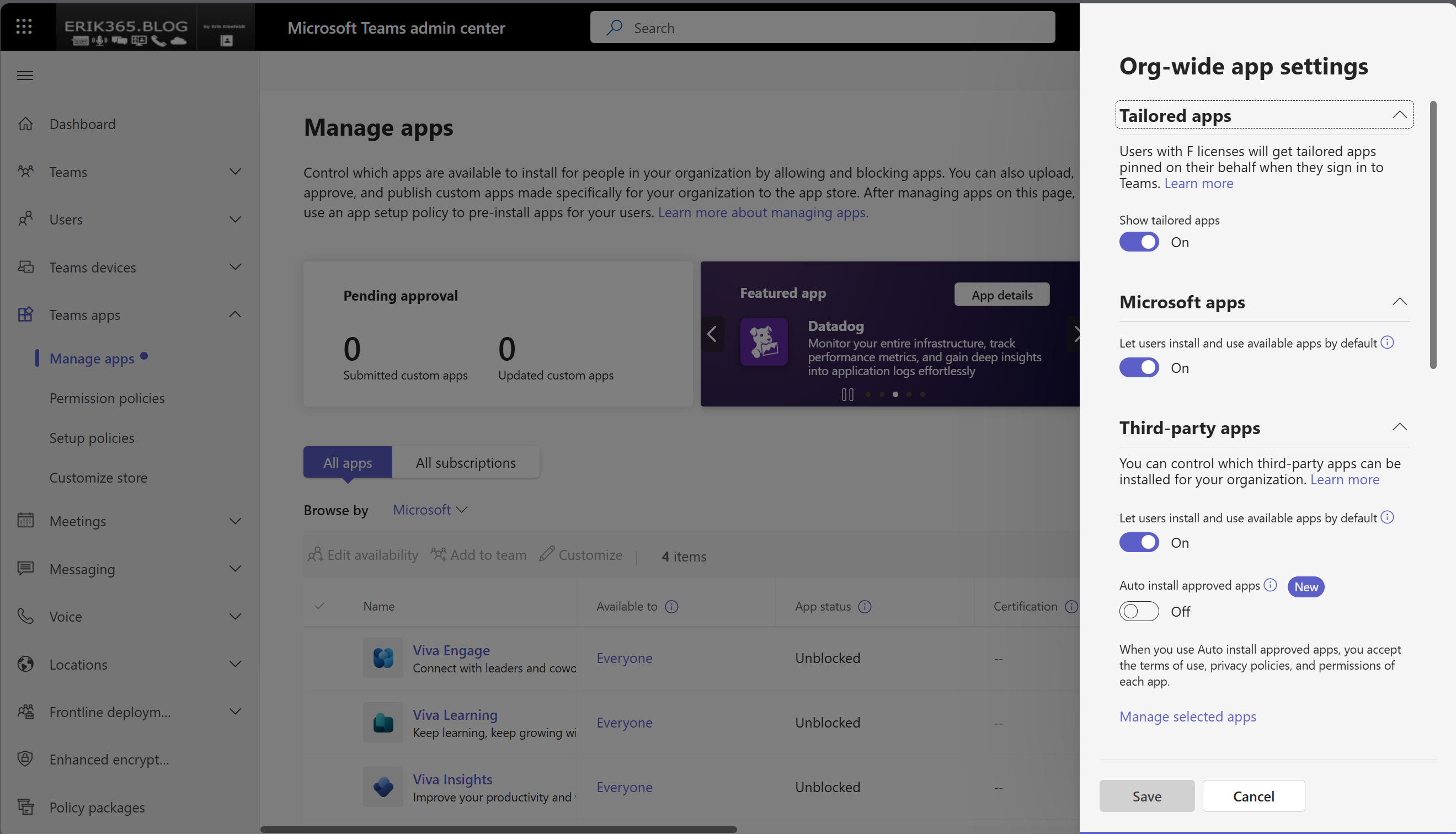The height and width of the screenshot is (834, 1456).
Task: Click the Viva Engage app icon
Action: point(382,658)
